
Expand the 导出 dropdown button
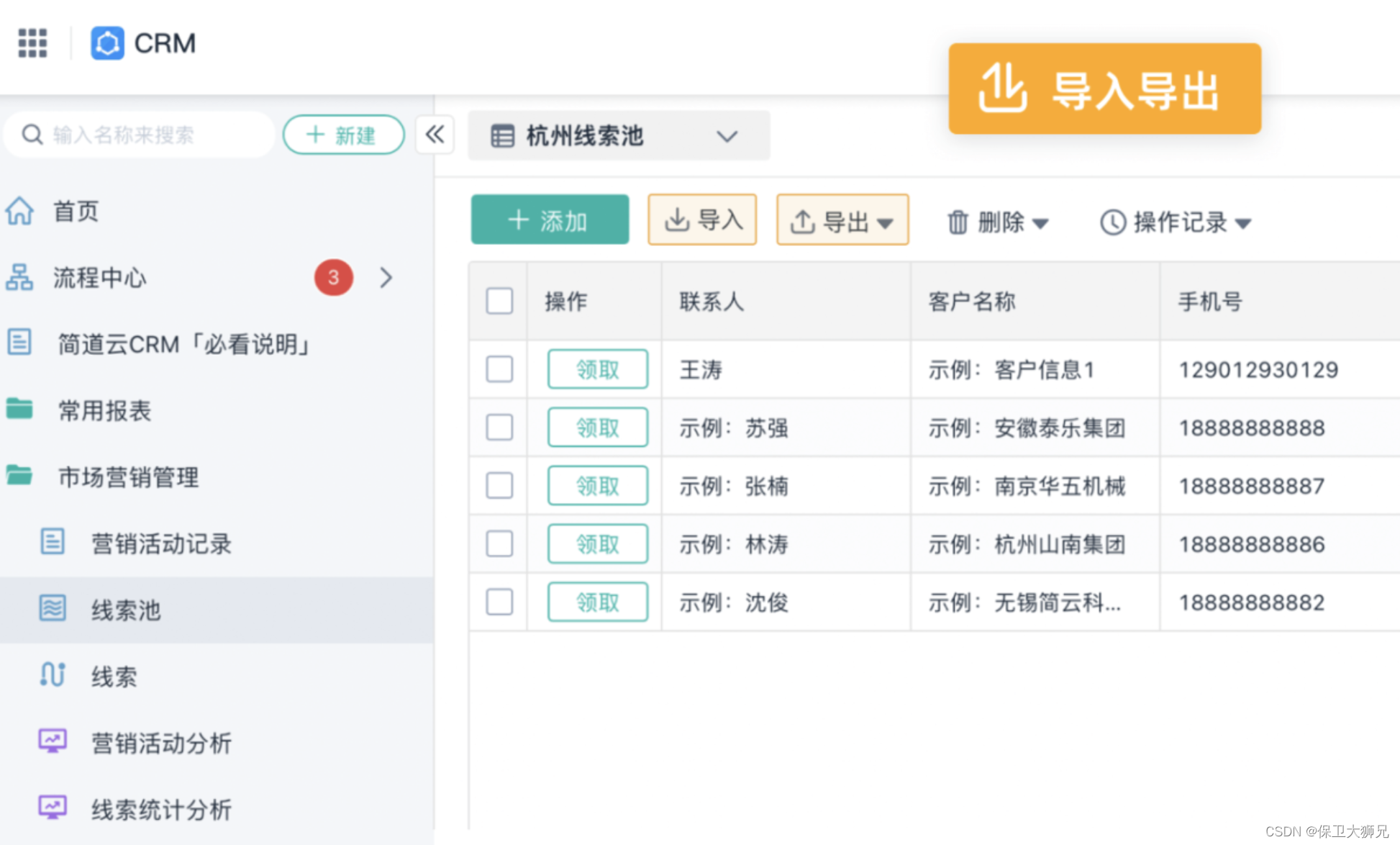click(842, 221)
